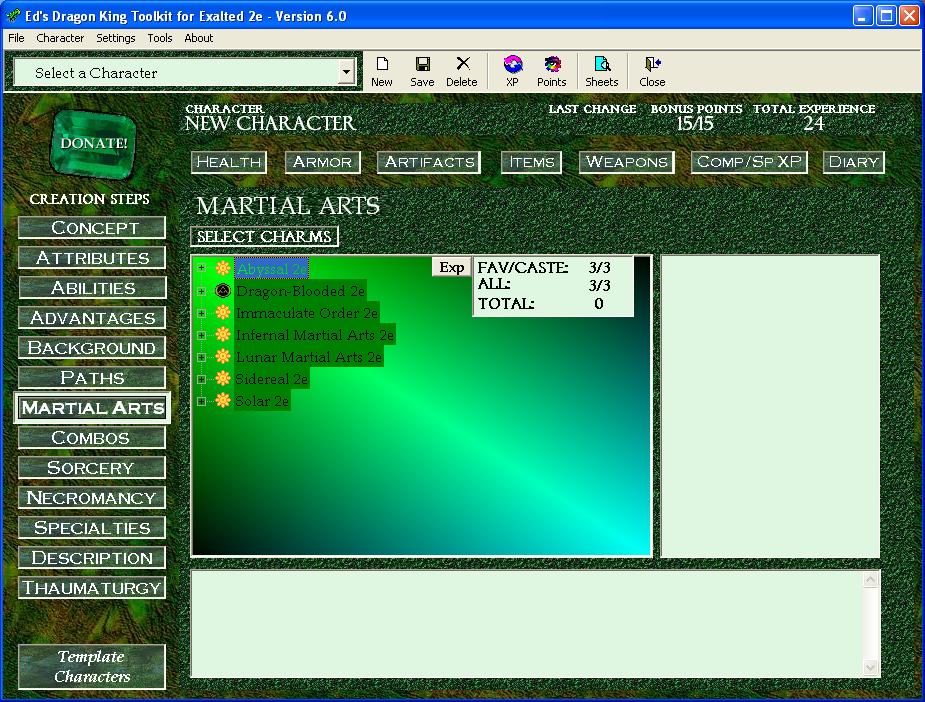Image resolution: width=925 pixels, height=702 pixels.
Task: Click the Select Charms button
Action: tap(264, 237)
